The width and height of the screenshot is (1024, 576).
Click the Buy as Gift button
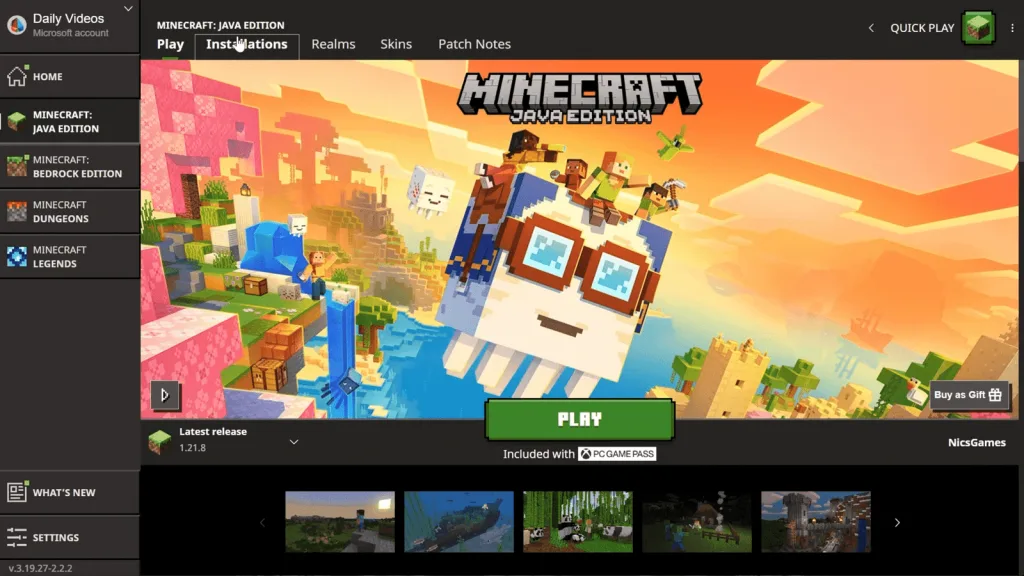pyautogui.click(x=968, y=394)
